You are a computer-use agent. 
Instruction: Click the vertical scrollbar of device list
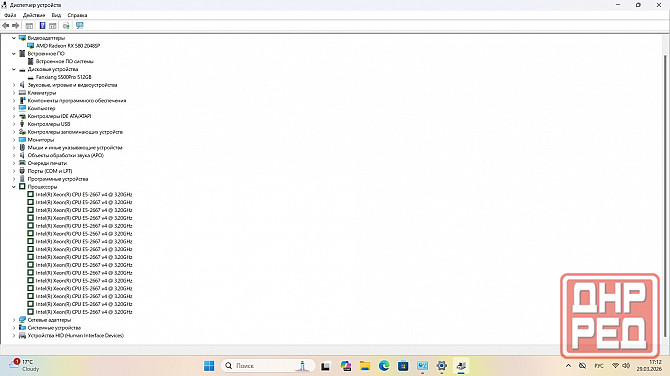point(665,195)
